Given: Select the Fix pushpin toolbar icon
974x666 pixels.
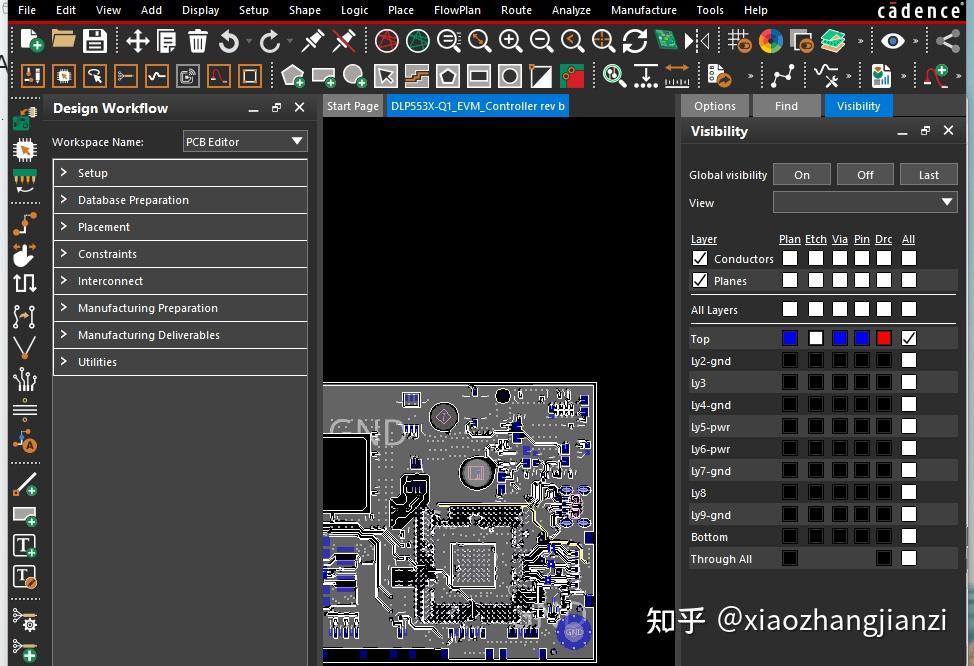Looking at the screenshot, I should [x=311, y=42].
